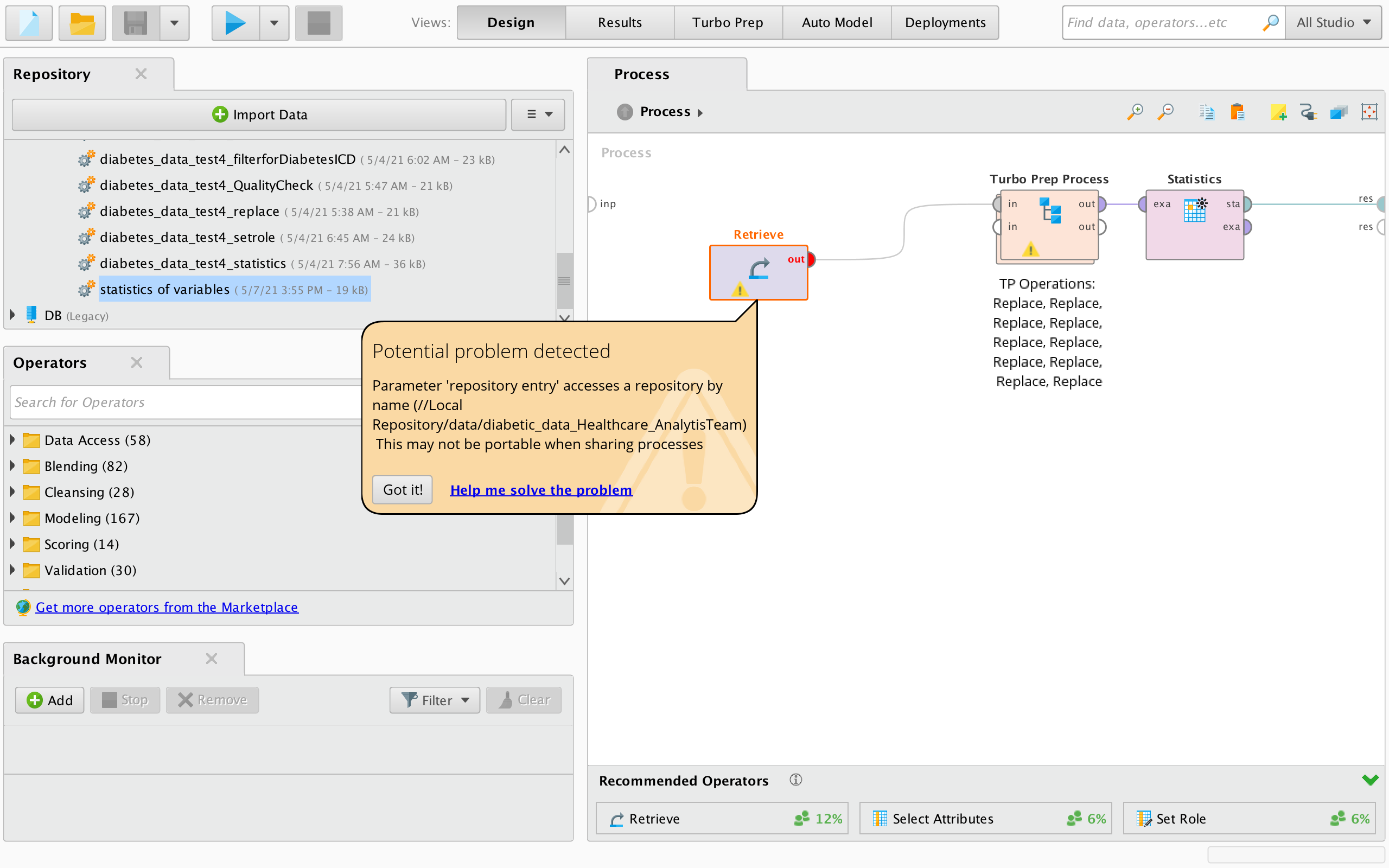Click the add note yellow sticky icon

click(1278, 112)
